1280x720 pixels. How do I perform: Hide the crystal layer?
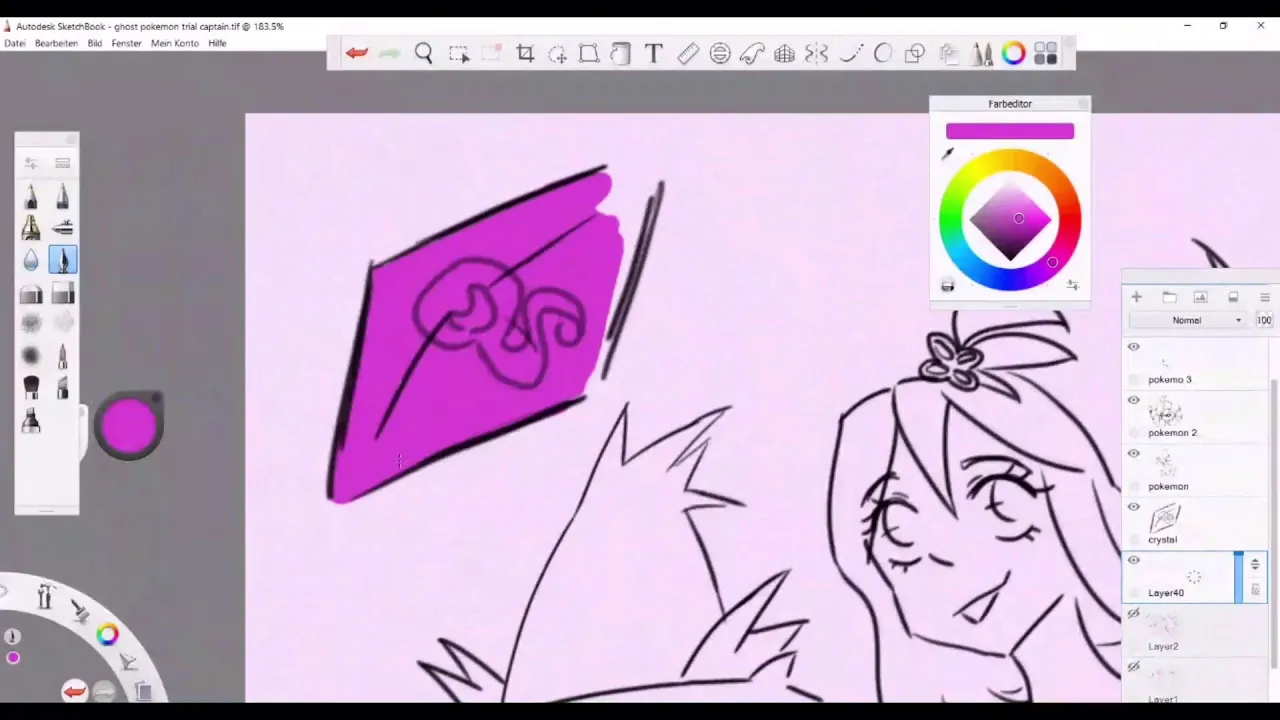click(1133, 507)
